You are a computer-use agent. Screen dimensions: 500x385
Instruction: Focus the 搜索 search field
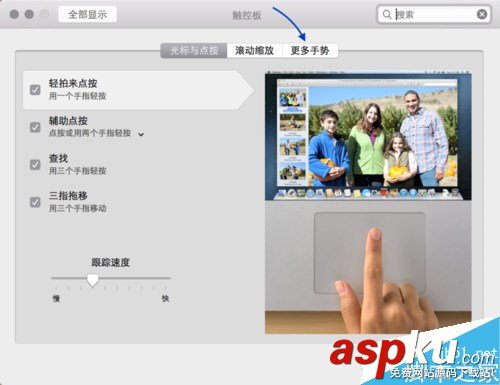click(x=434, y=14)
